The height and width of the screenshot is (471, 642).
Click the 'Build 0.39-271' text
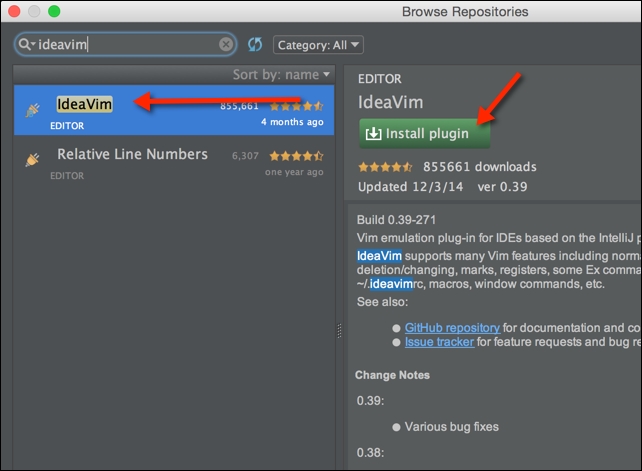(x=396, y=220)
